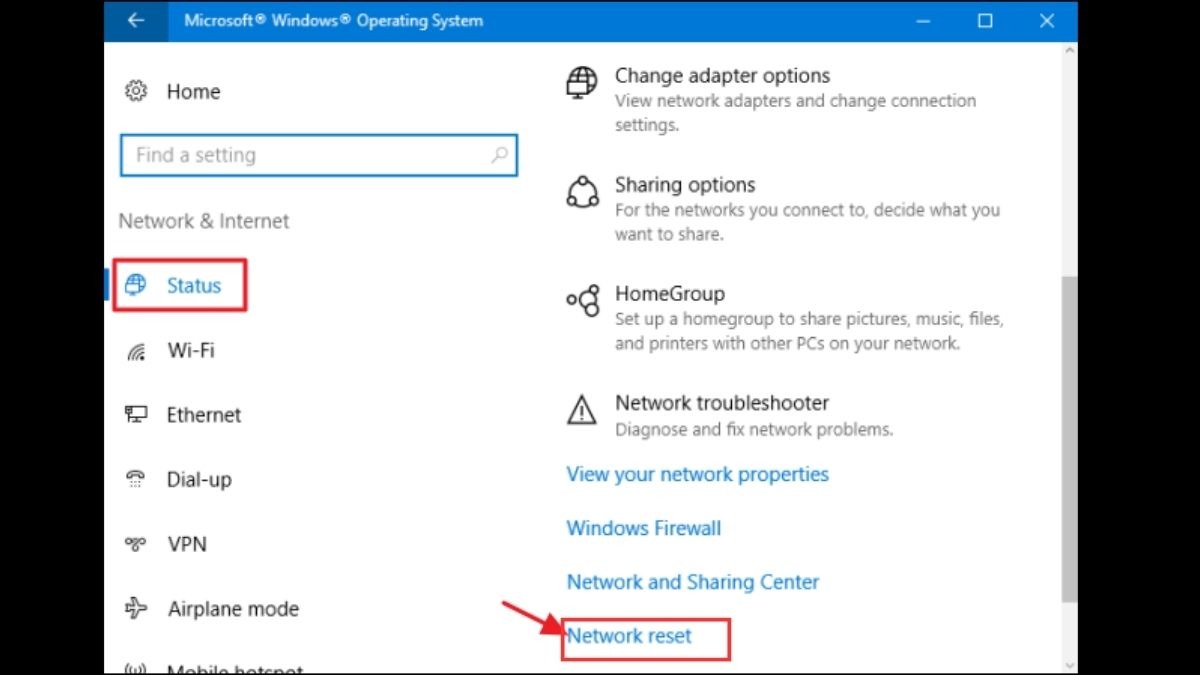Viewport: 1200px width, 675px height.
Task: Select the VPN icon in sidebar
Action: (x=136, y=544)
